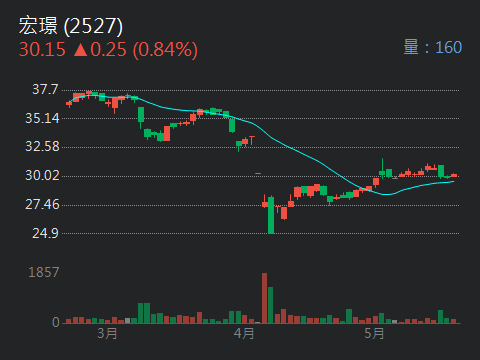This screenshot has height=360, width=480.
Task: Click the 27.46 price axis label
Action: (x=42, y=204)
